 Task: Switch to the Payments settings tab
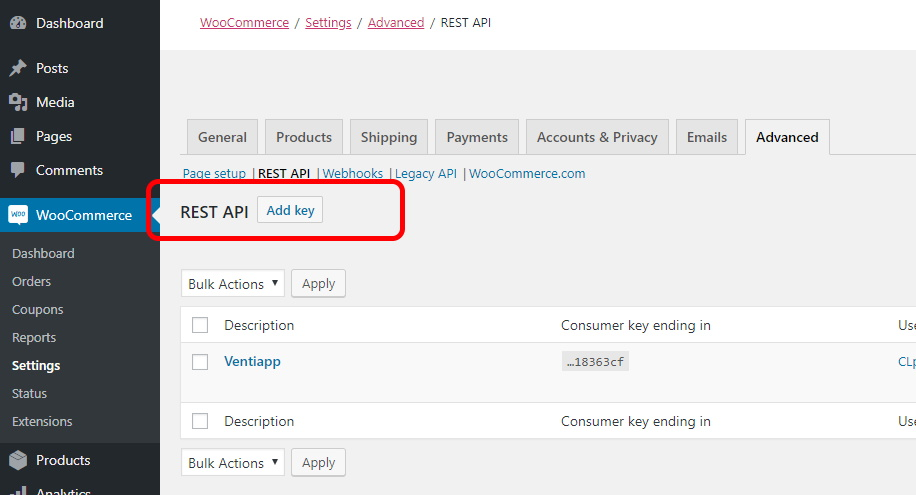tap(477, 137)
